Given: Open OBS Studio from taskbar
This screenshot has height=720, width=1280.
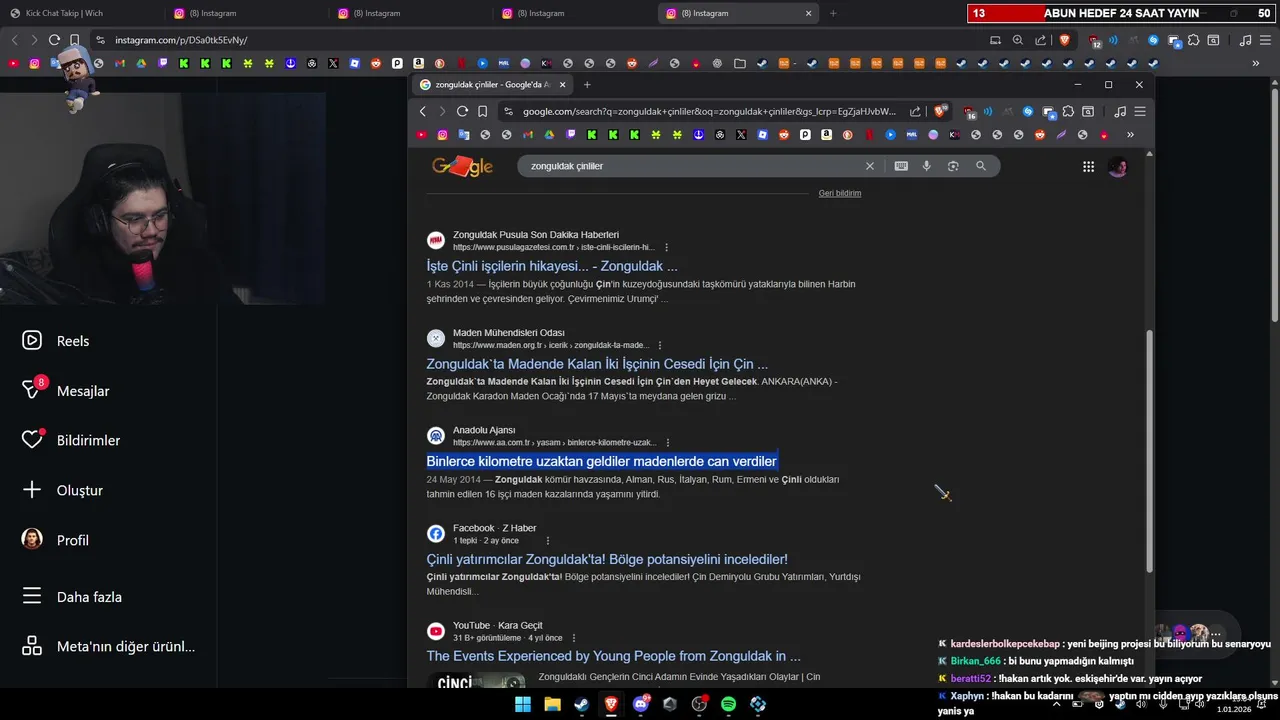Looking at the screenshot, I should point(699,704).
